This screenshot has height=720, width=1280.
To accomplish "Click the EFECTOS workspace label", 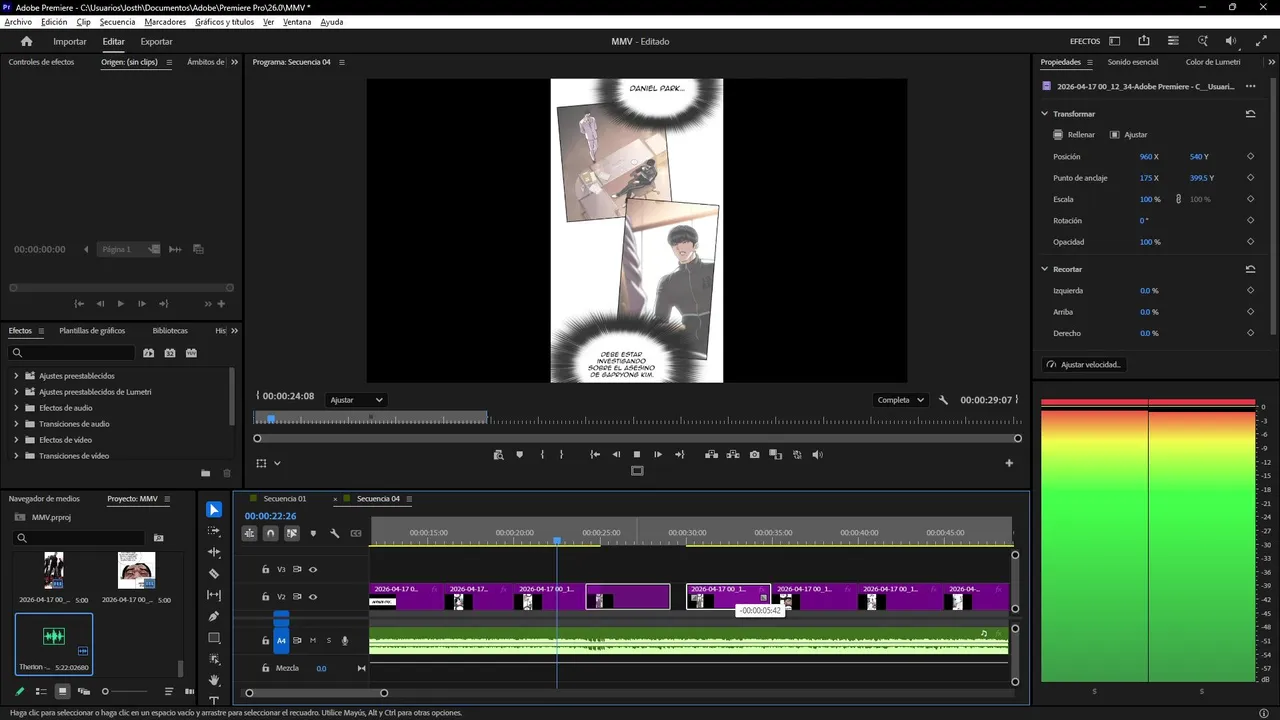I will 1085,42.
